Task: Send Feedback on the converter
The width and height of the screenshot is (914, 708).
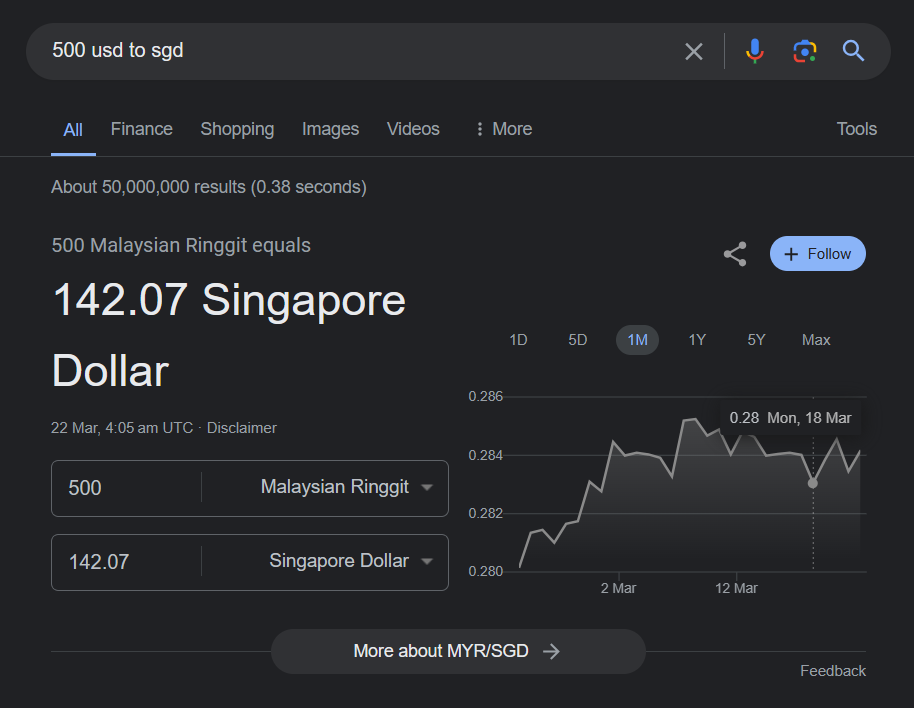Action: (x=832, y=671)
